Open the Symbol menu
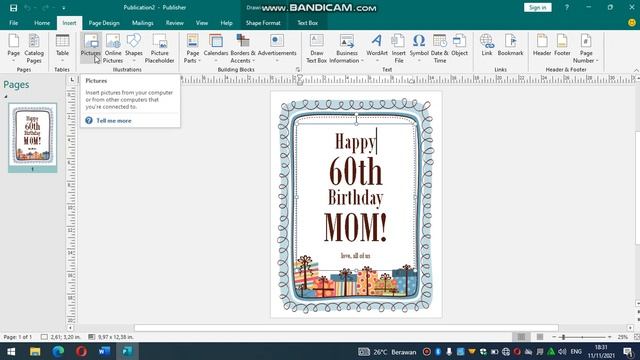 click(x=419, y=48)
